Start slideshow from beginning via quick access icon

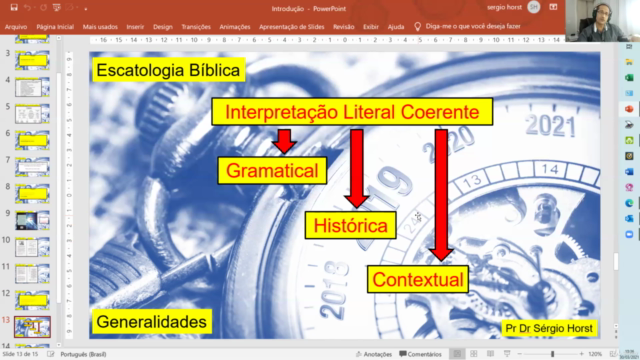[x=57, y=7]
